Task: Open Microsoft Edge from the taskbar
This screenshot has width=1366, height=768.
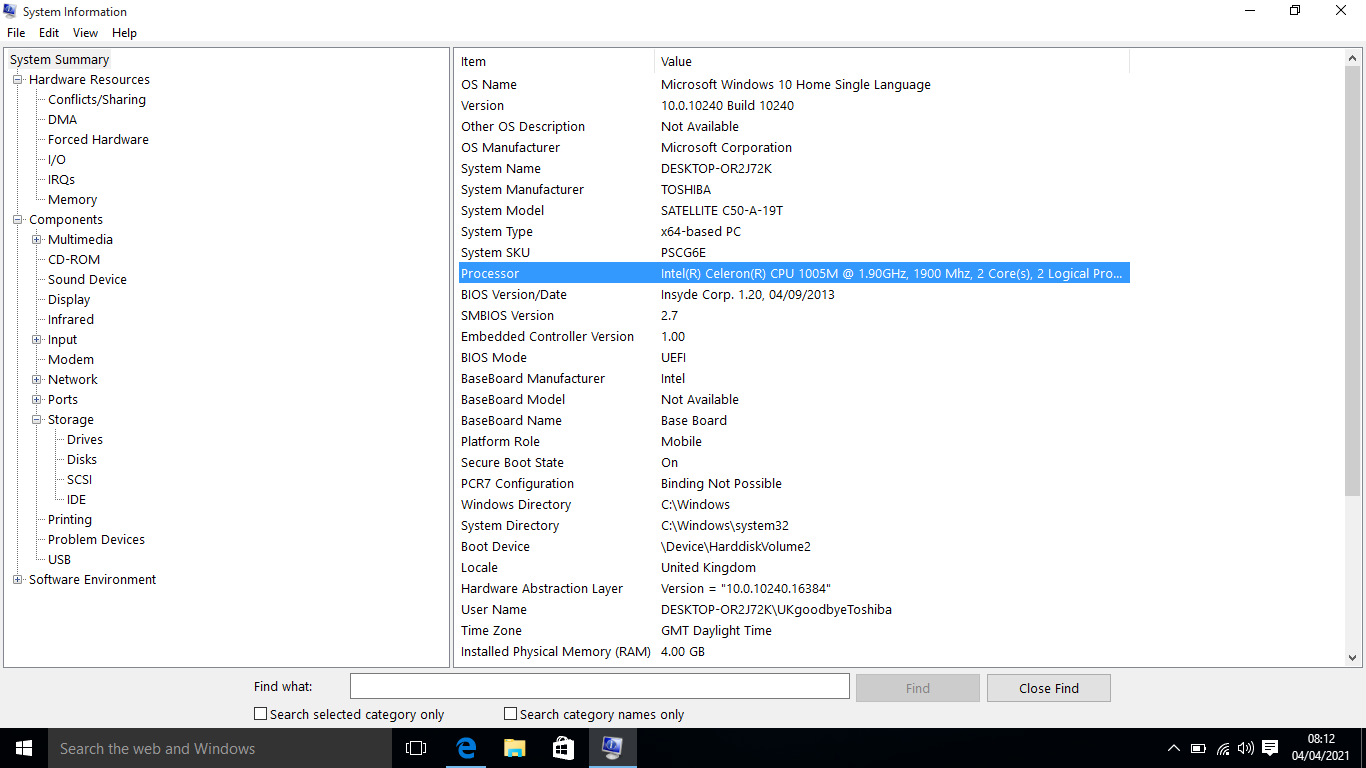Action: click(x=466, y=748)
